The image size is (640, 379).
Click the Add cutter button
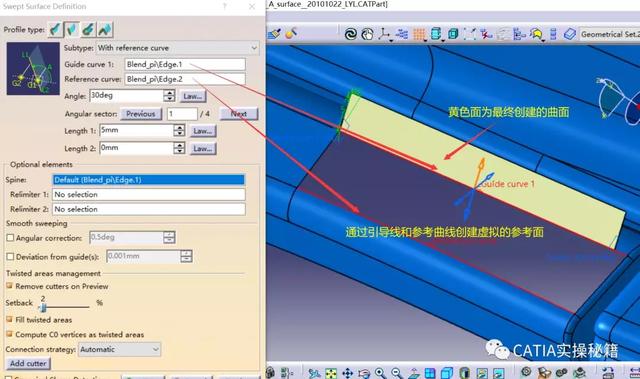point(28,363)
